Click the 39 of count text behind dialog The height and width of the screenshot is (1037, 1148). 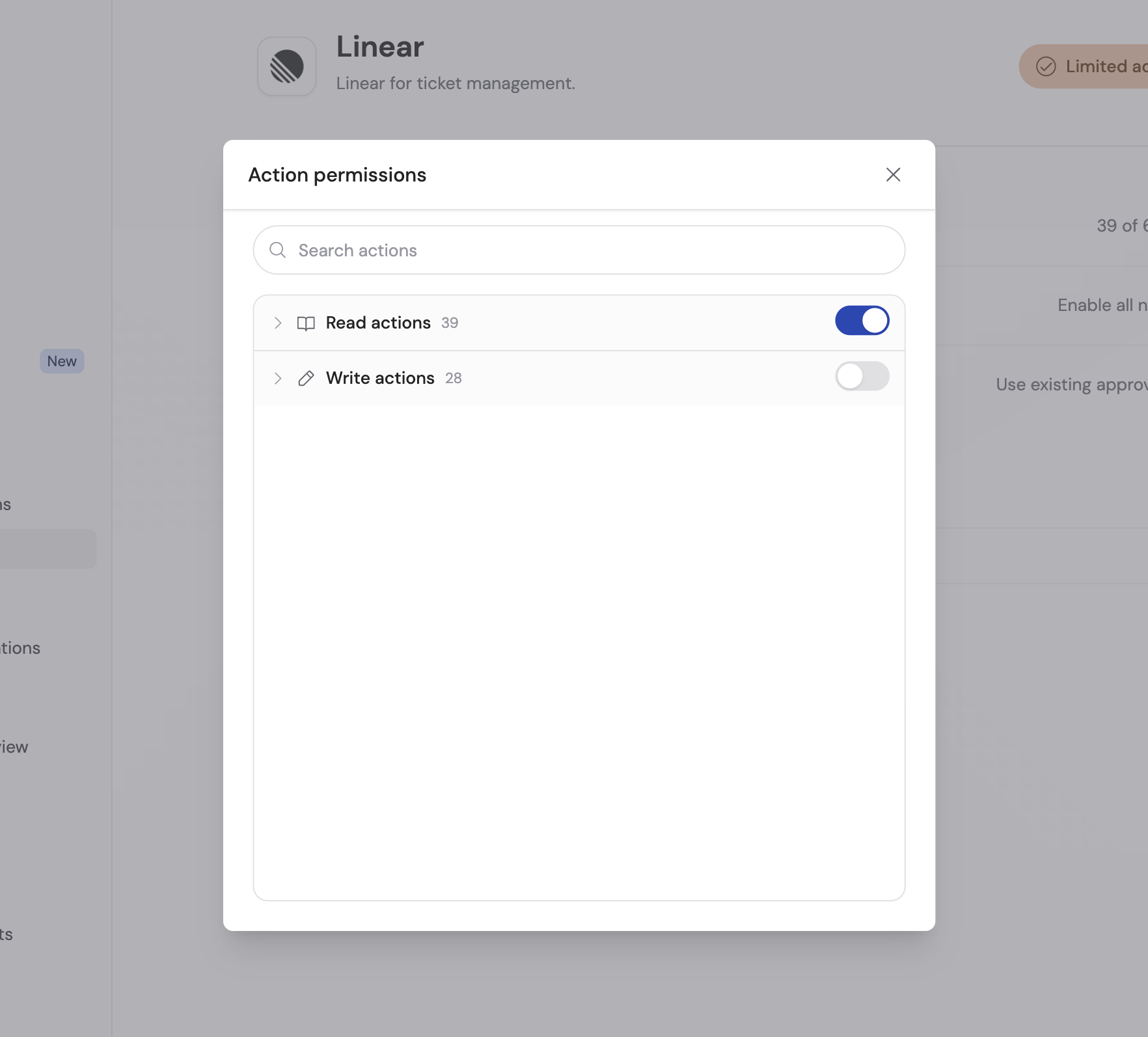[1122, 226]
